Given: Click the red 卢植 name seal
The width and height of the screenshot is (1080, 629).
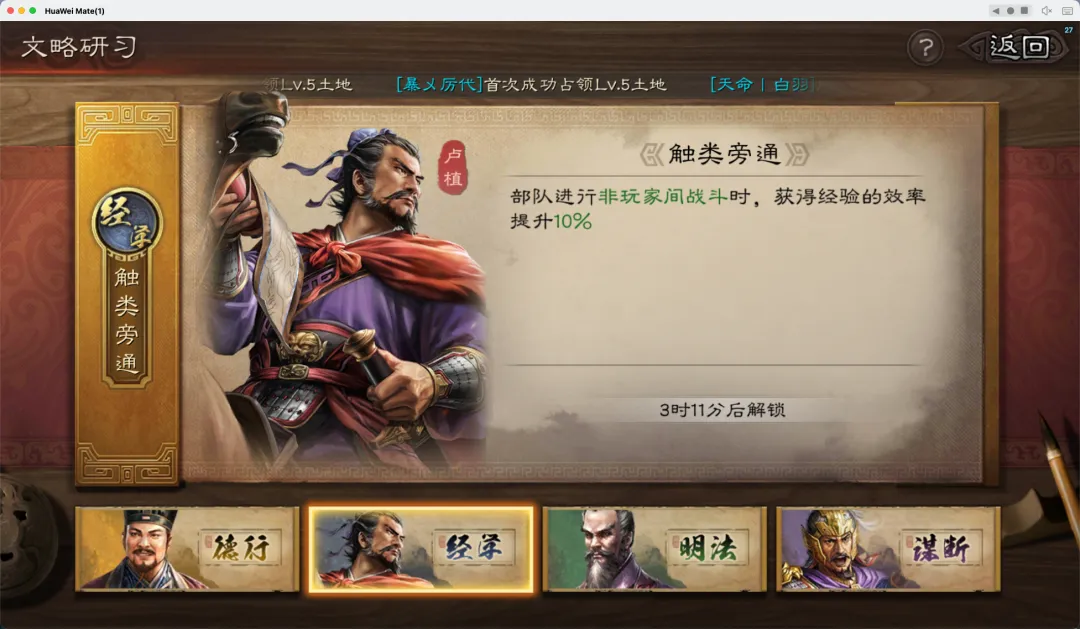Looking at the screenshot, I should 453,167.
